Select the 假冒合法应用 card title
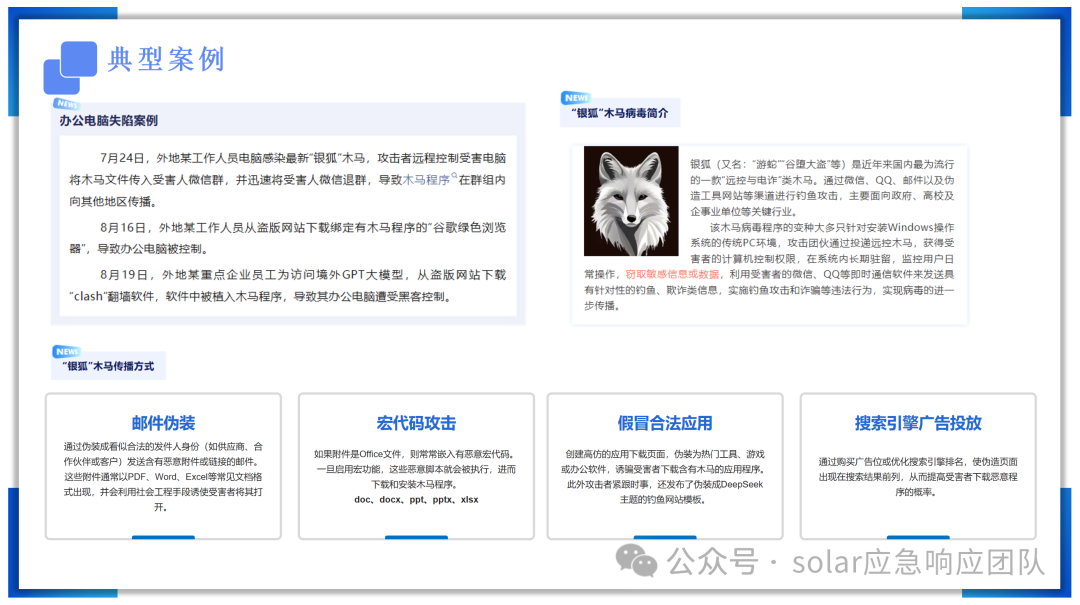Viewport: 1080px width, 605px height. (x=665, y=423)
